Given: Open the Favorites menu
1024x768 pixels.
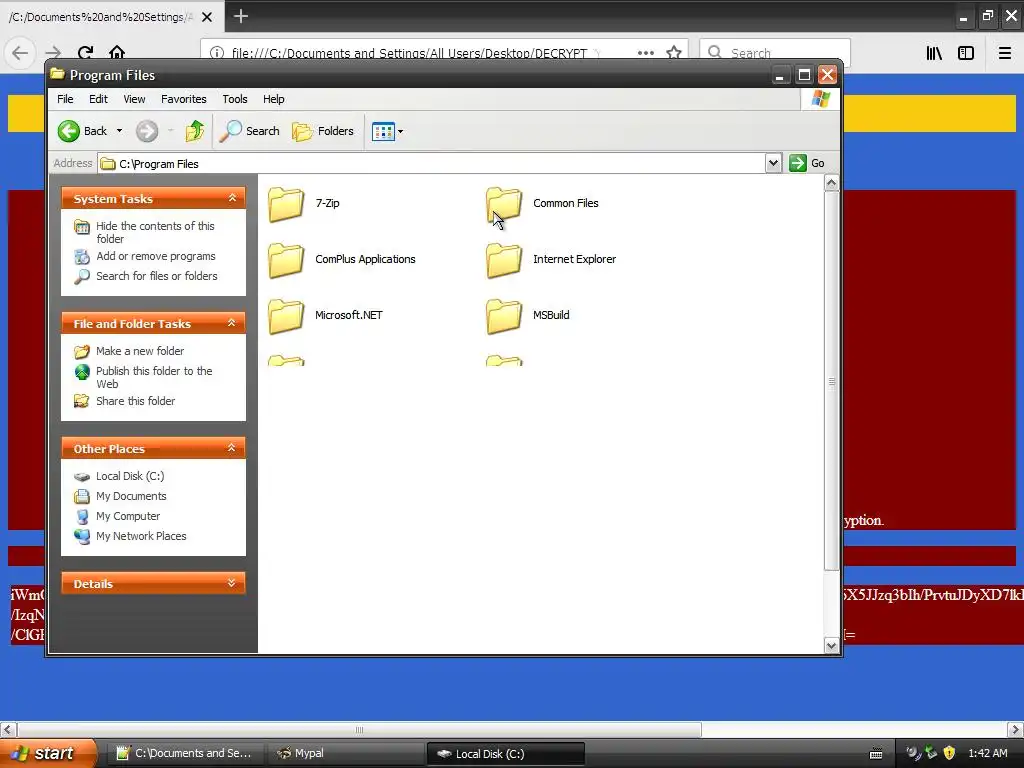Looking at the screenshot, I should [184, 99].
